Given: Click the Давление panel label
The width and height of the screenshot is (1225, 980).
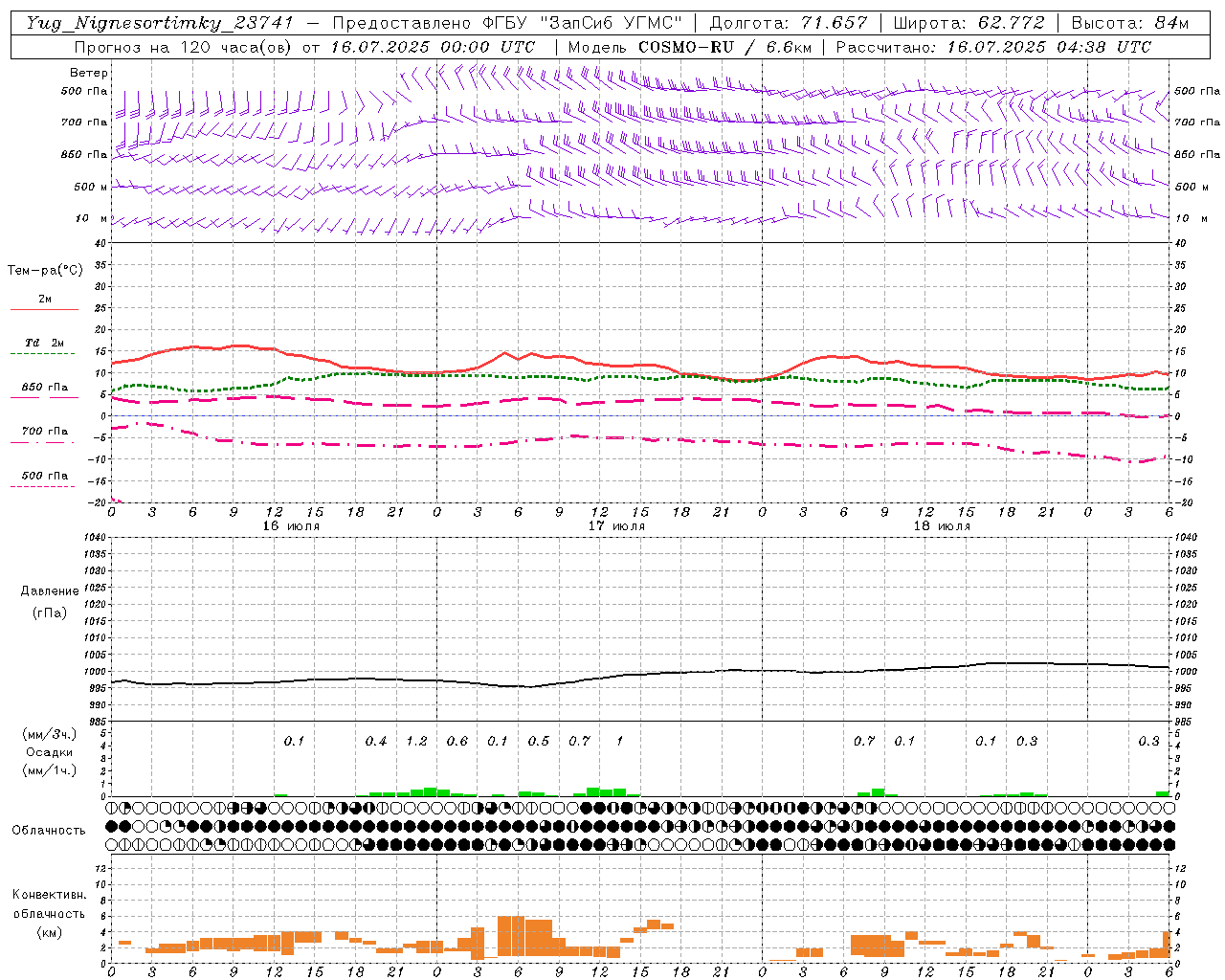Looking at the screenshot, I should pos(50,591).
